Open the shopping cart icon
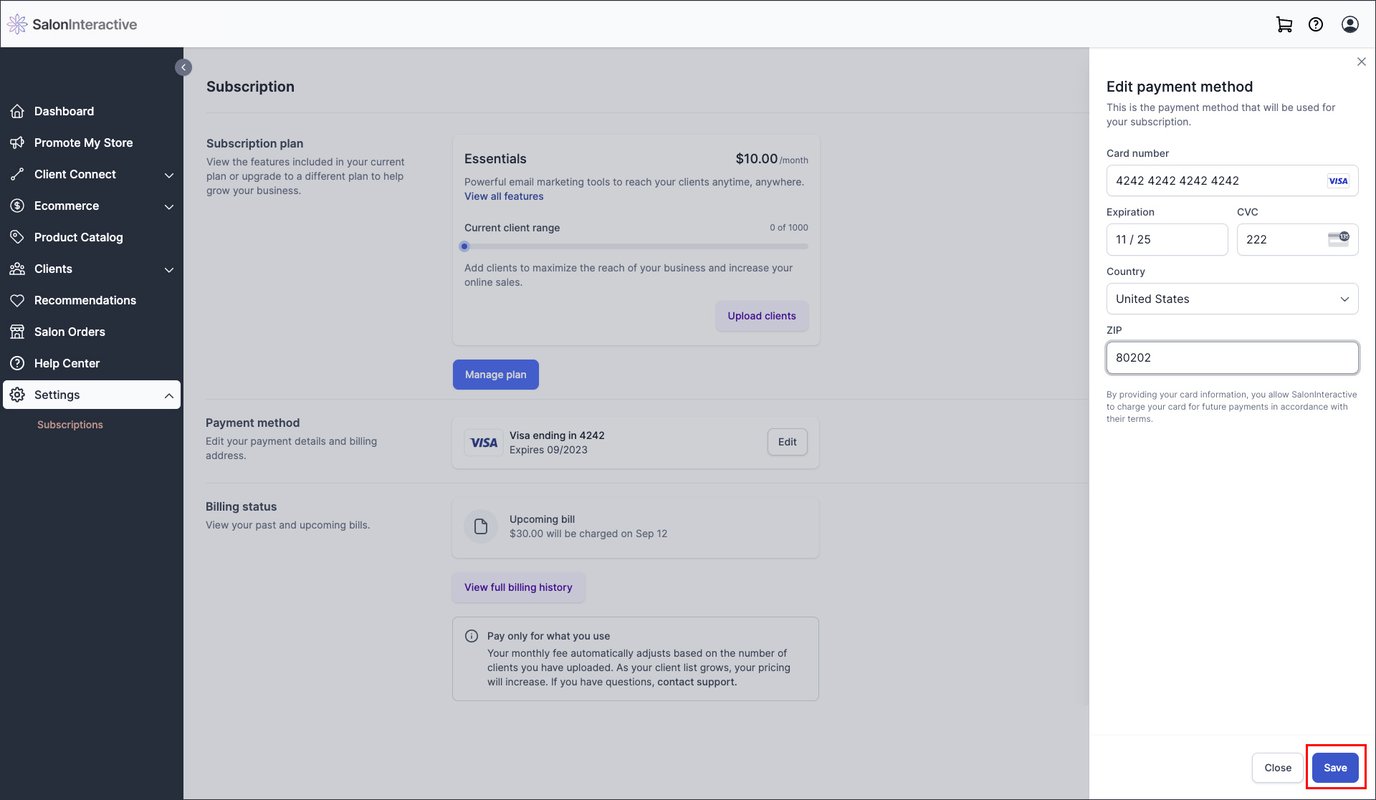1376x800 pixels. [1284, 24]
